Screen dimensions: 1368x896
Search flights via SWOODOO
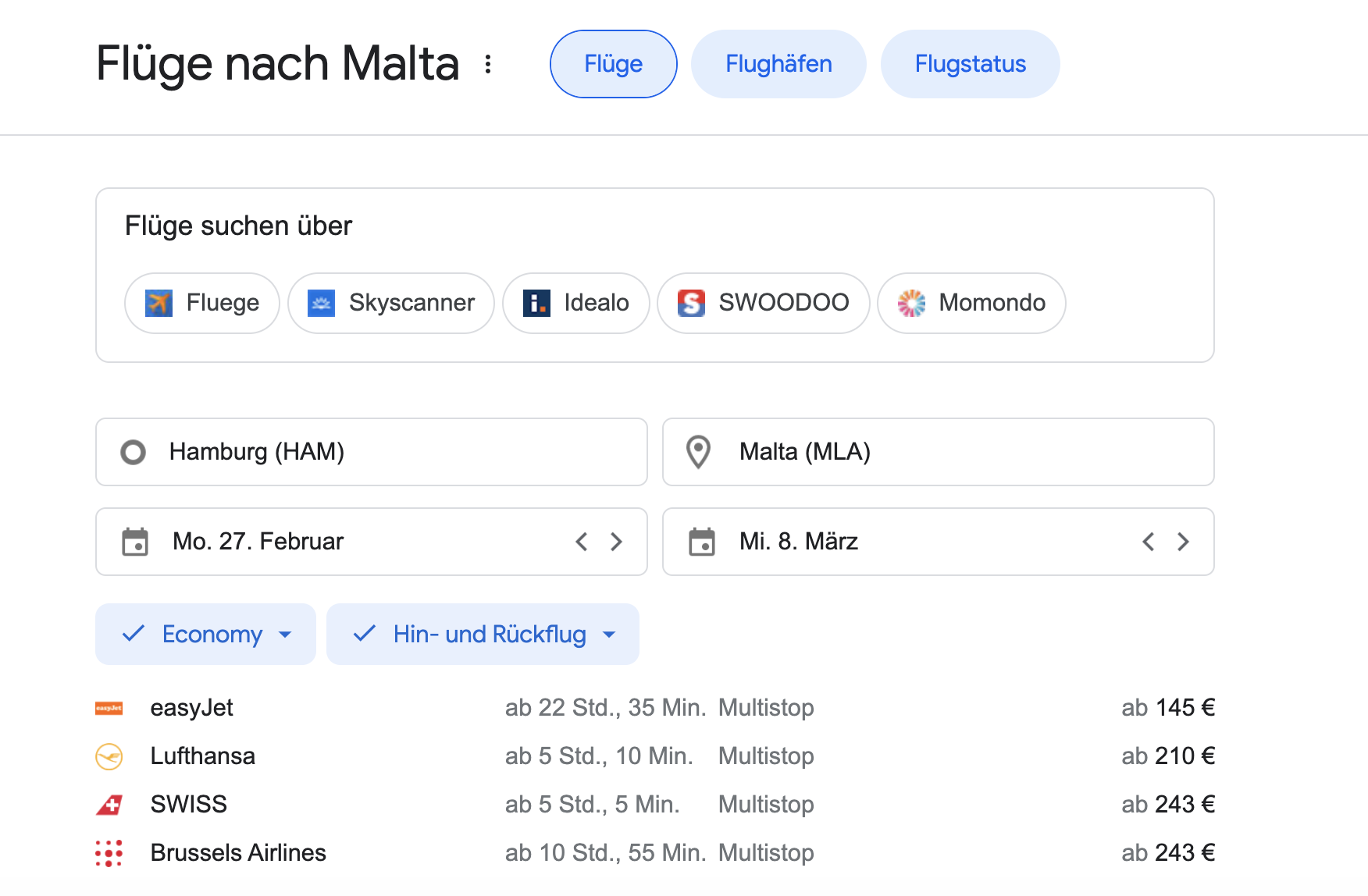point(764,303)
